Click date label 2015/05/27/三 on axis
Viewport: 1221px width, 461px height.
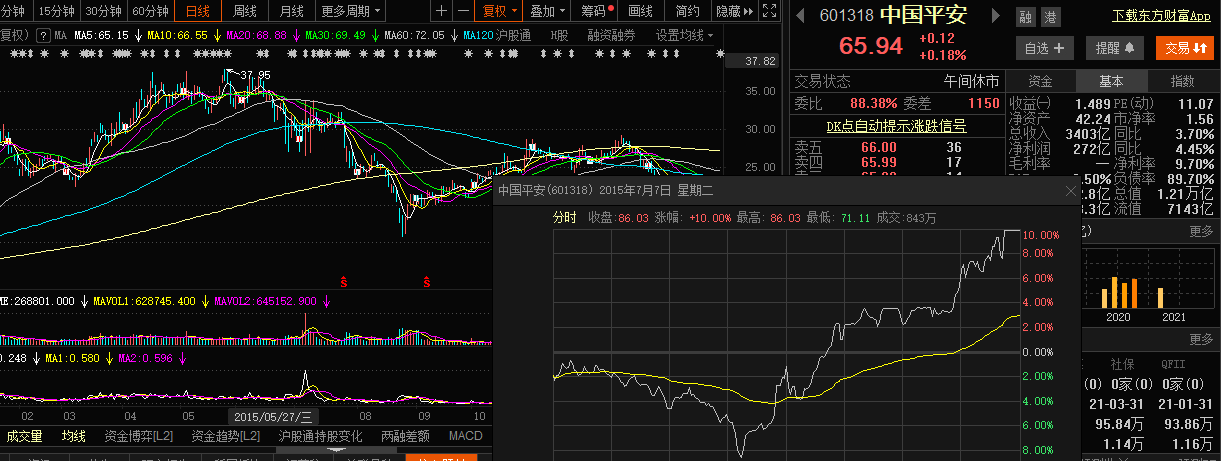(274, 416)
